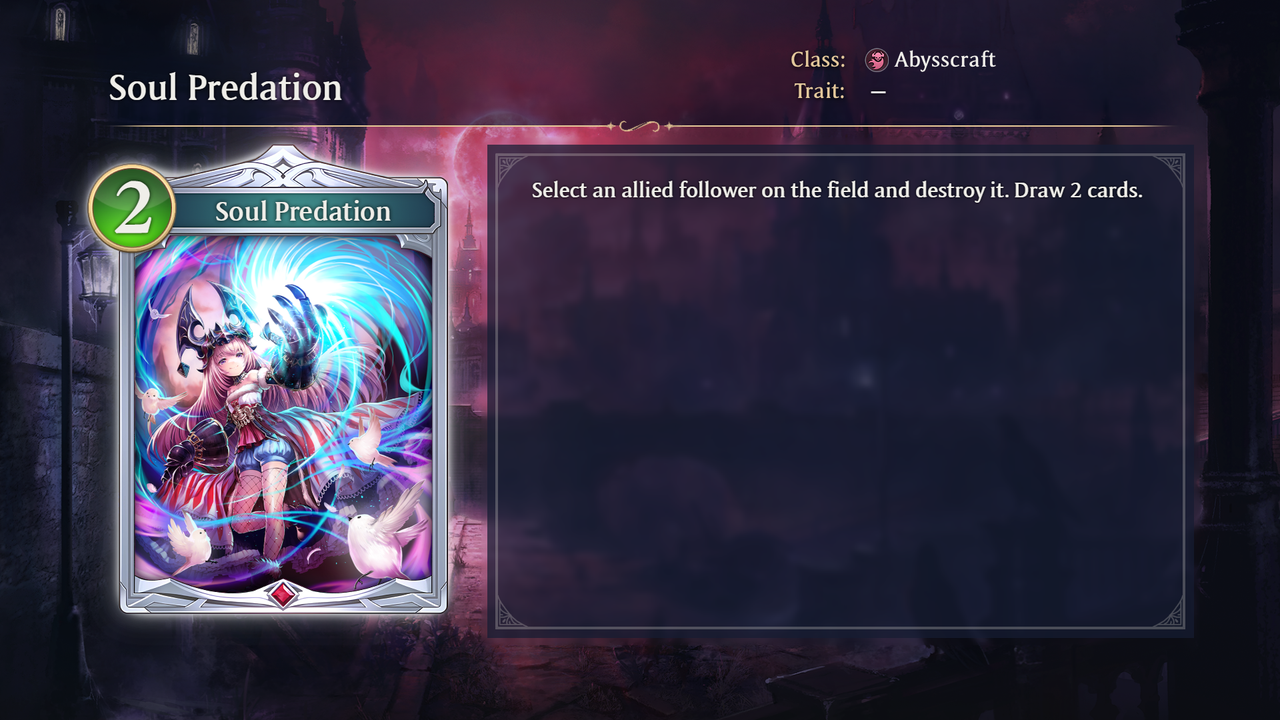
Task: Click the Trait label
Action: click(x=819, y=91)
